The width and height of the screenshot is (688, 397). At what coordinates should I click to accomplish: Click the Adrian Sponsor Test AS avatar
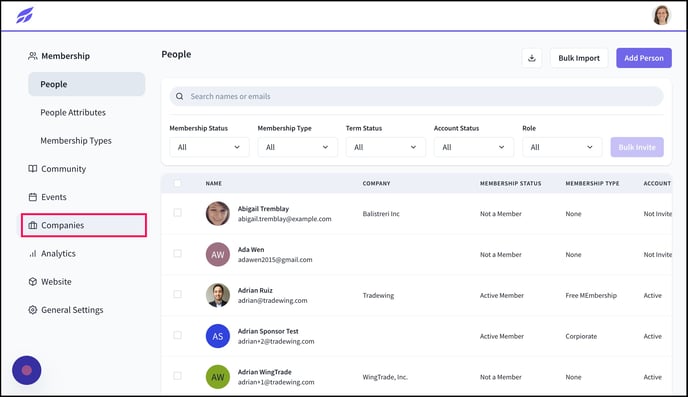(218, 336)
